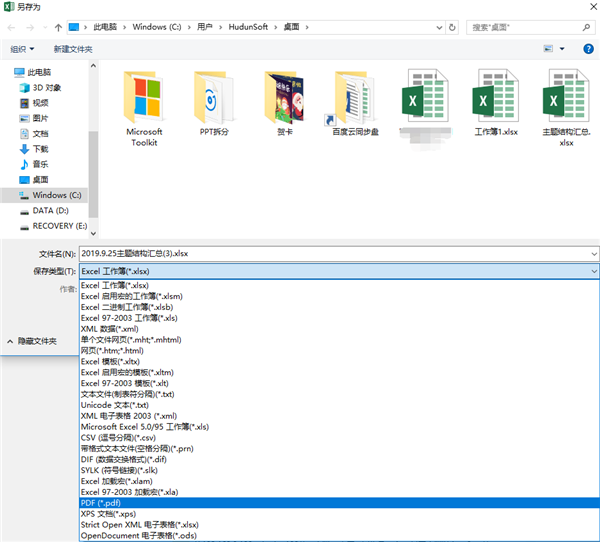Image resolution: width=600 pixels, height=542 pixels.
Task: Select 文档 in the navigation tree
Action: coord(34,134)
